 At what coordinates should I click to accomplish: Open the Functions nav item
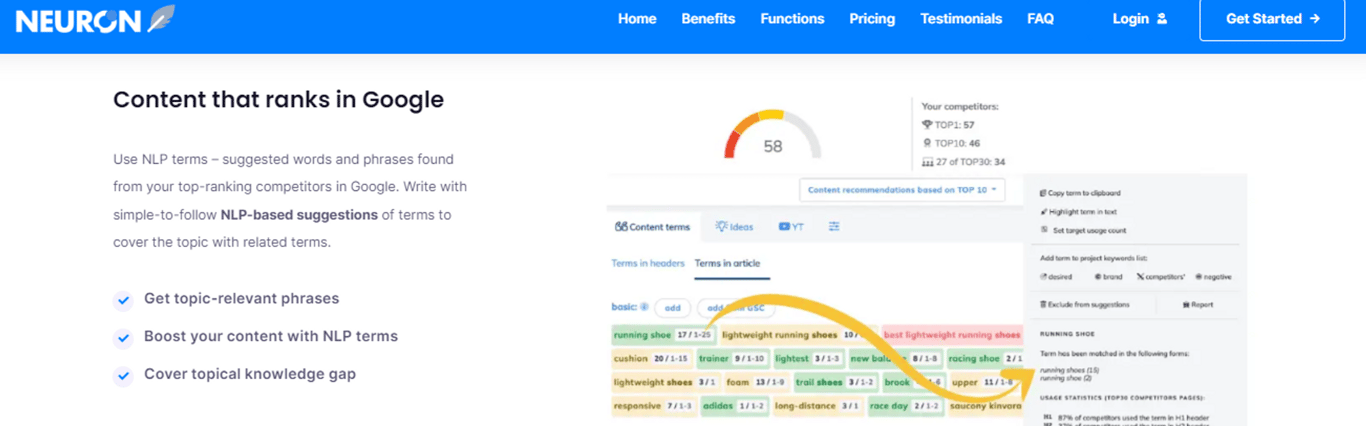click(792, 19)
